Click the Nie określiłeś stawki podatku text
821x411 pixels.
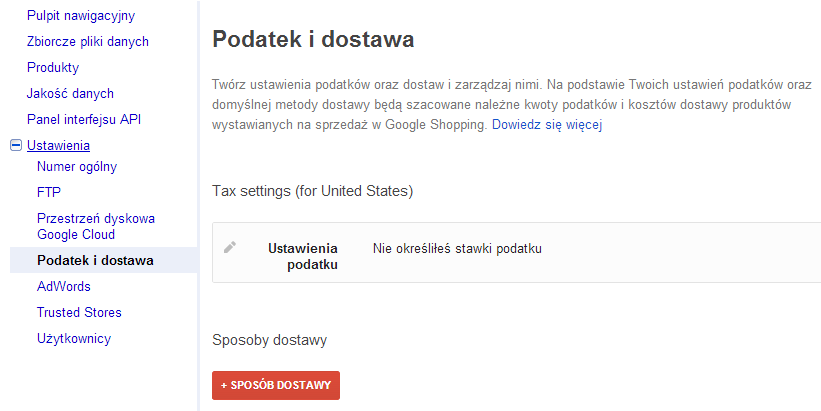coord(457,248)
